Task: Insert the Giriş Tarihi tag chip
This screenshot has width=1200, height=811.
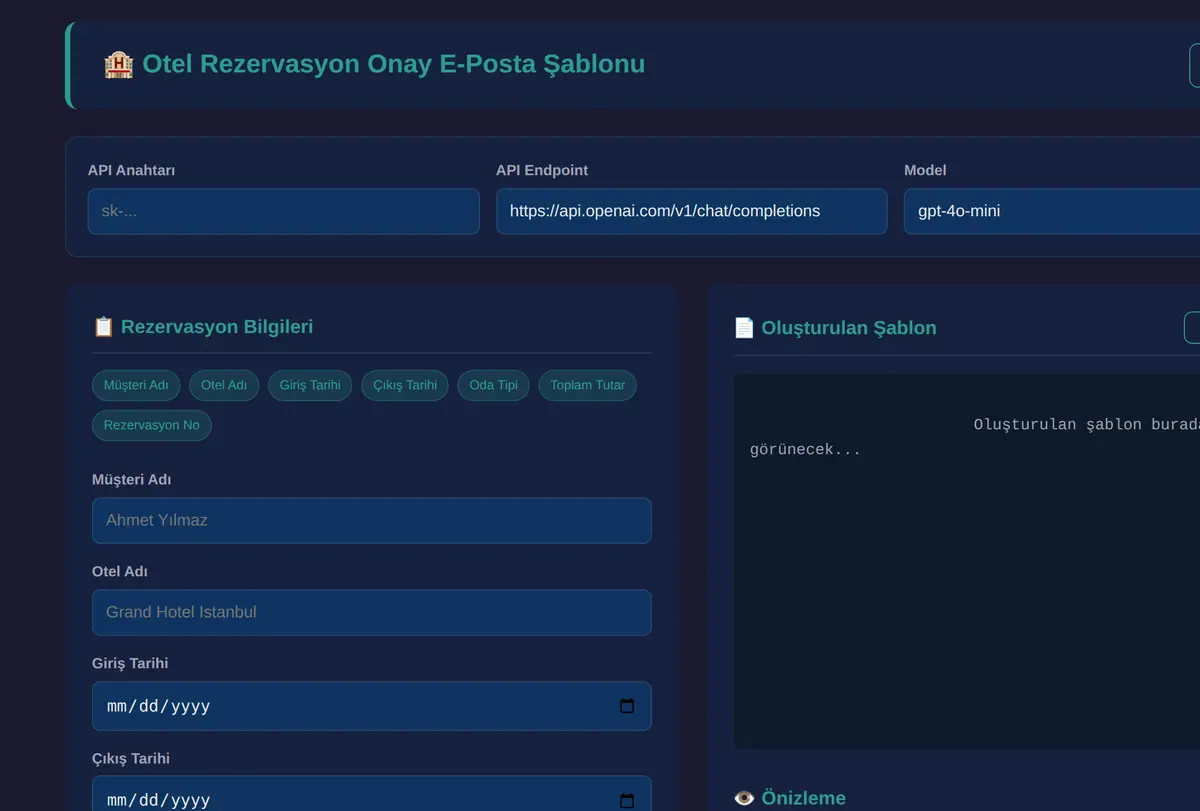Action: 310,385
